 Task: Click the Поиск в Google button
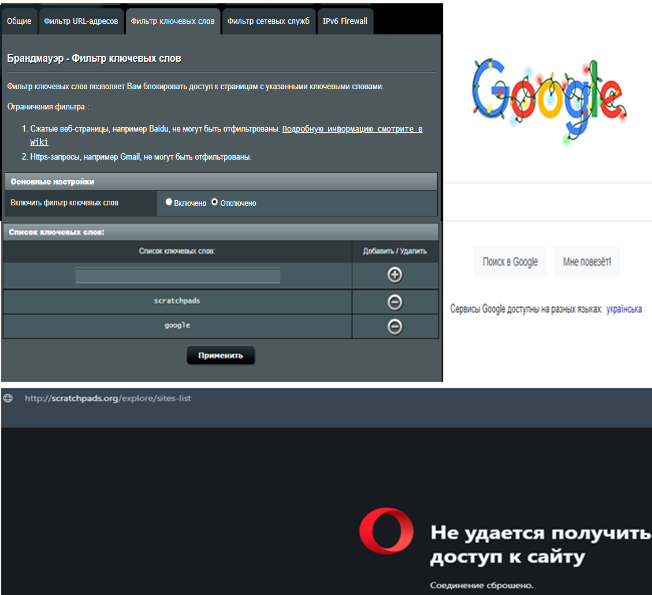[x=510, y=262]
